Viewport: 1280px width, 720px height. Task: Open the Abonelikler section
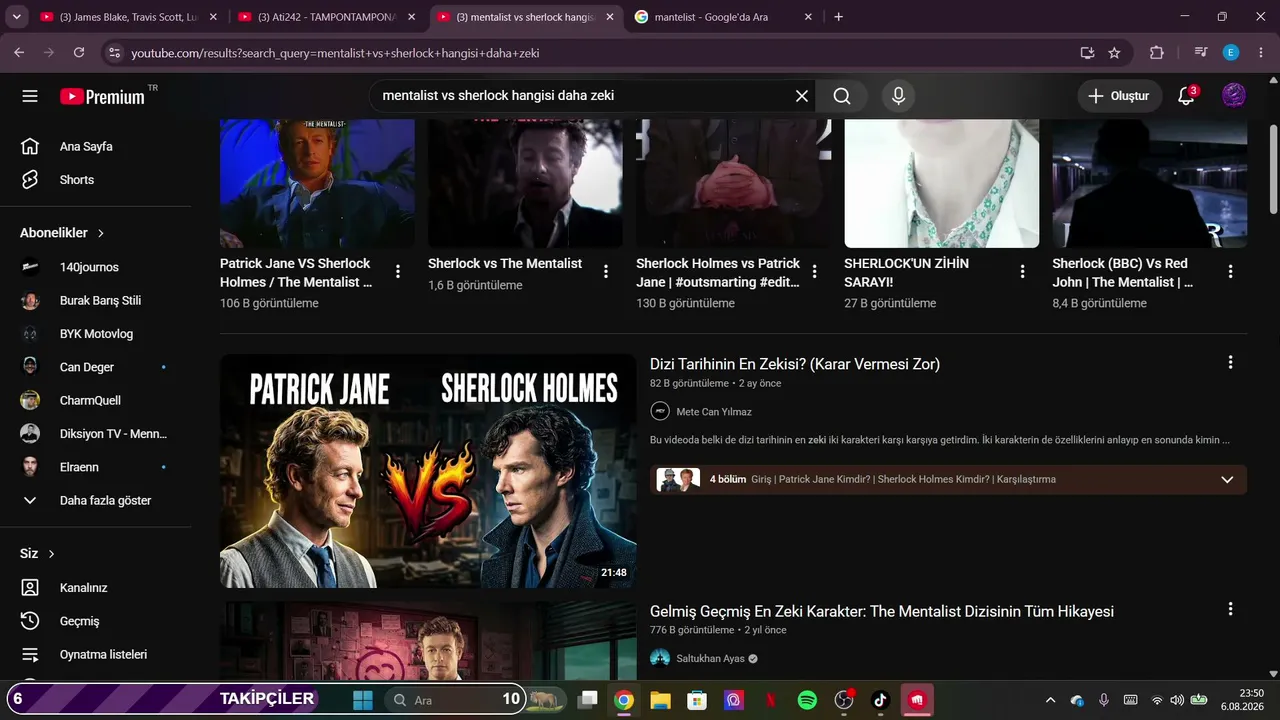click(62, 233)
